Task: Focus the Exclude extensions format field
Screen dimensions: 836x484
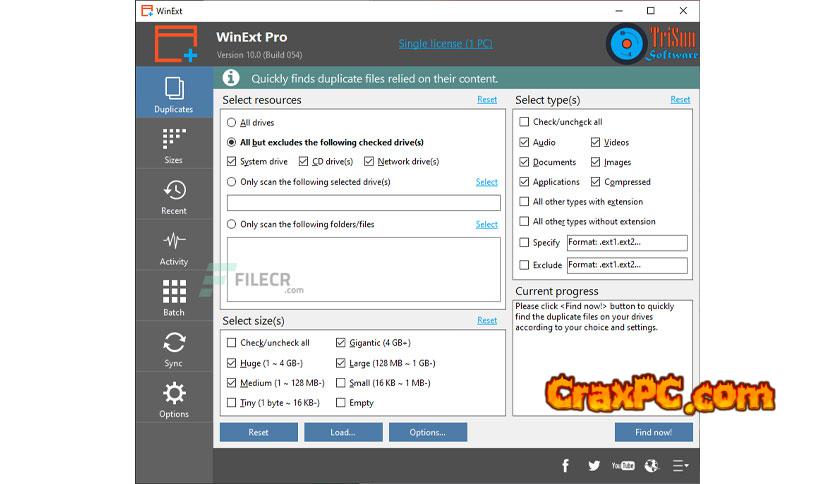Action: point(627,265)
